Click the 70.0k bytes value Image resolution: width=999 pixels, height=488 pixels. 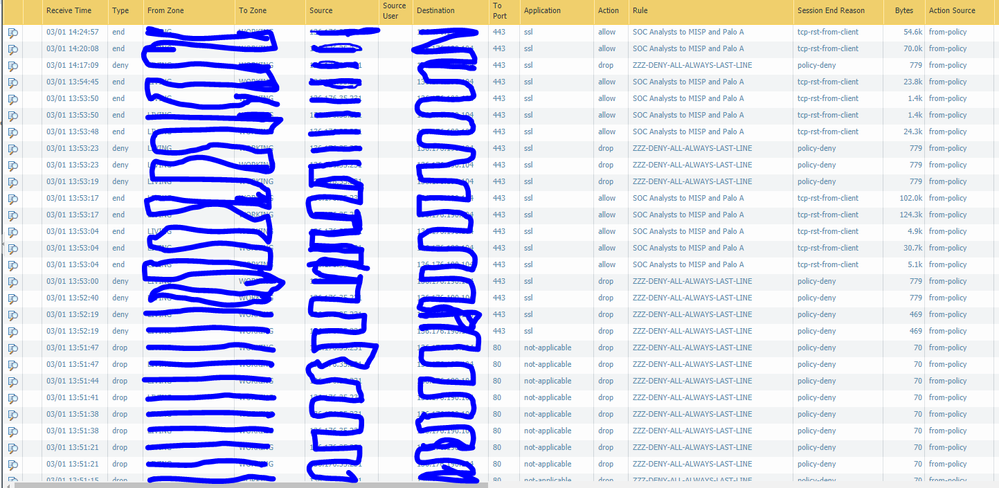point(913,48)
